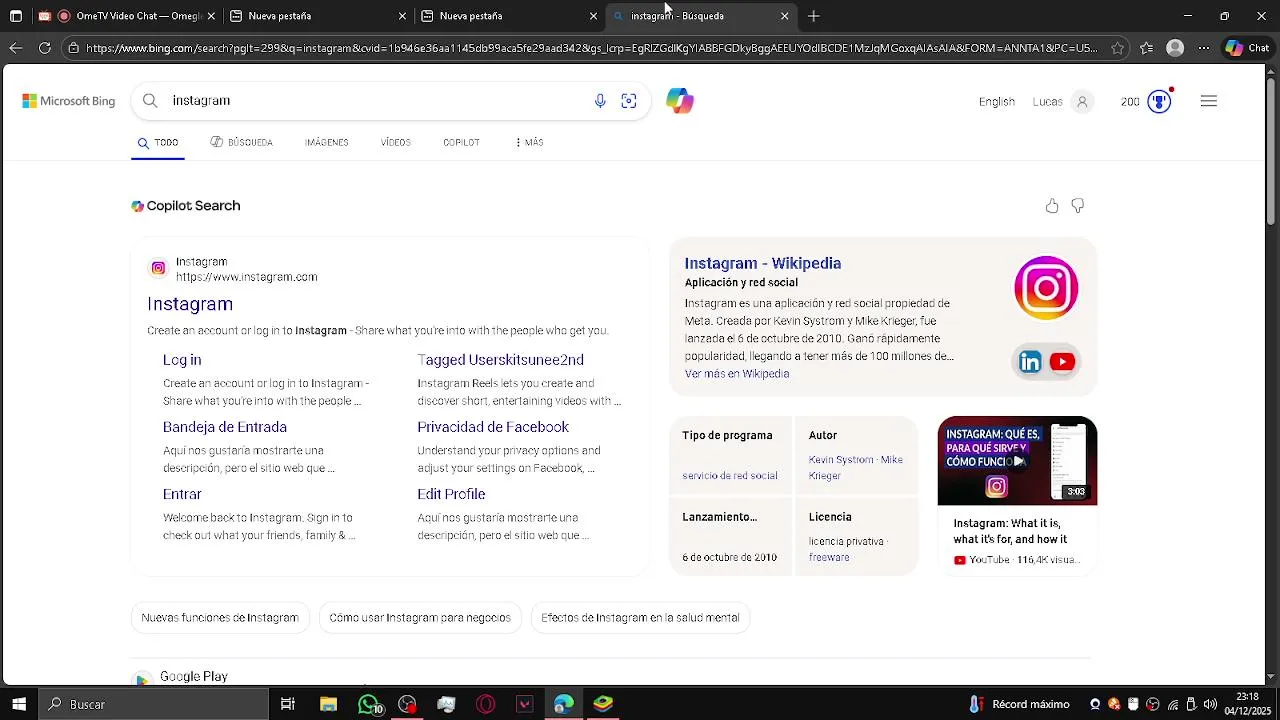Open Task View on taskbar
Image resolution: width=1280 pixels, height=720 pixels.
[x=288, y=704]
